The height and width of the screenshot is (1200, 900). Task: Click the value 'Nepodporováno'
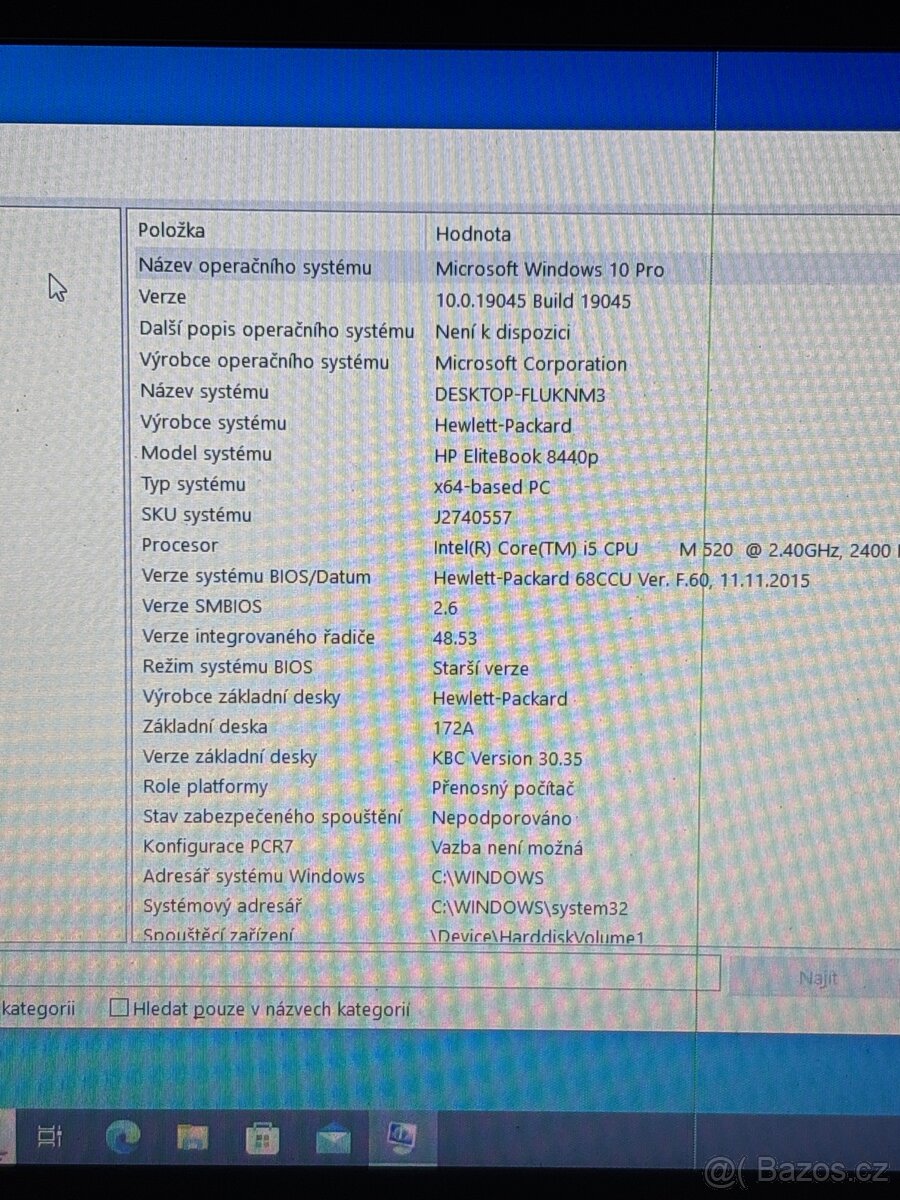[x=502, y=818]
